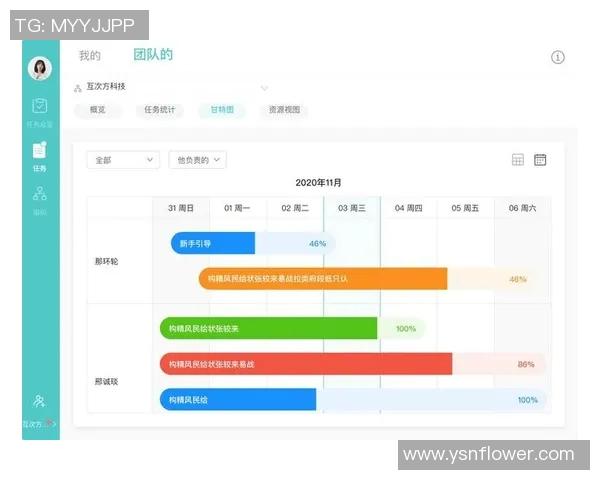The width and height of the screenshot is (600, 480).
Task: Open the 他负责的 dropdown
Action: 197,159
